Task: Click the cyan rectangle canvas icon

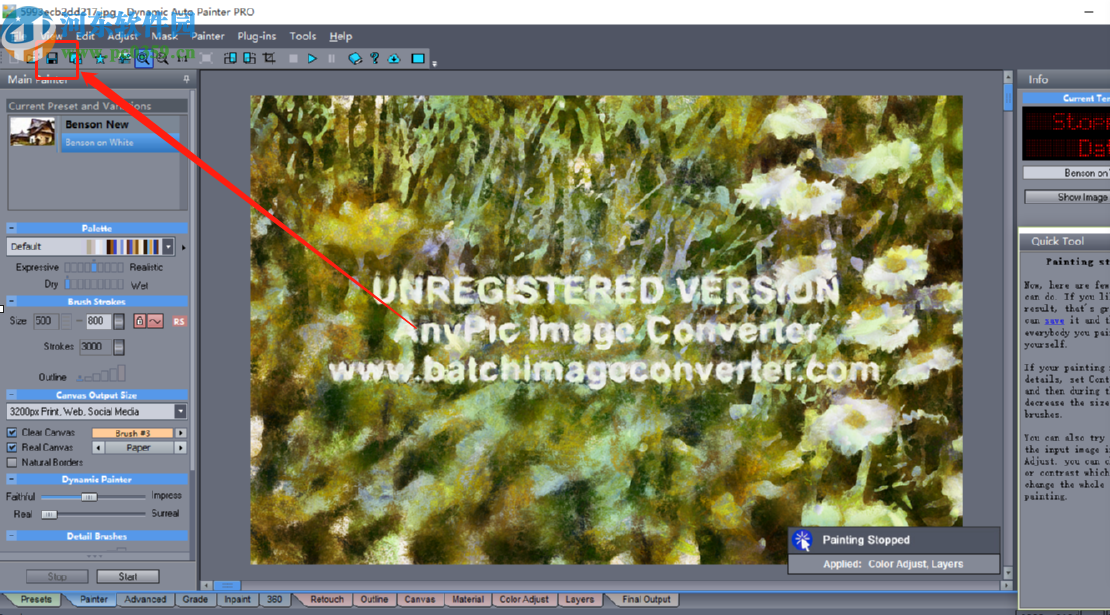Action: point(418,59)
